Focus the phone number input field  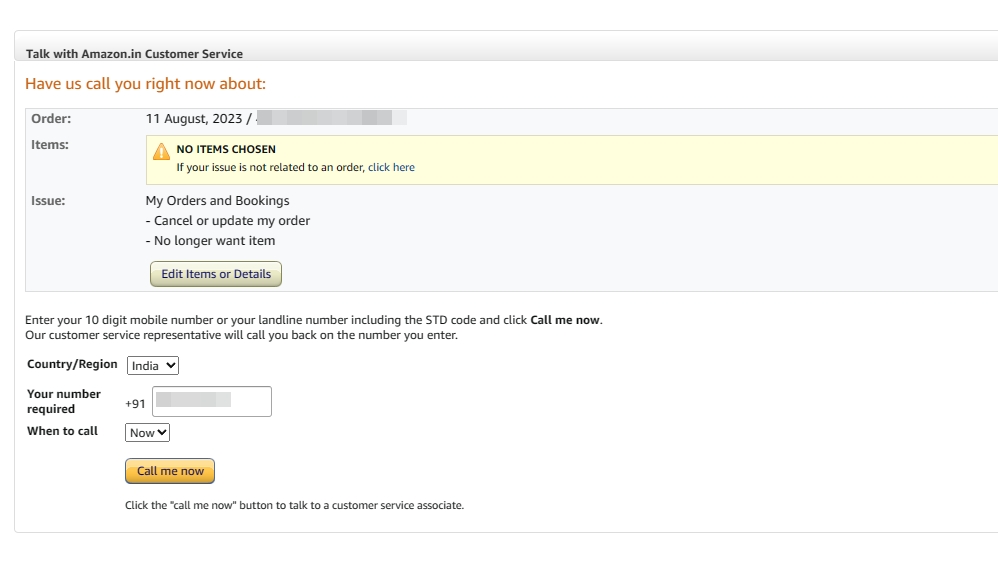tap(211, 401)
